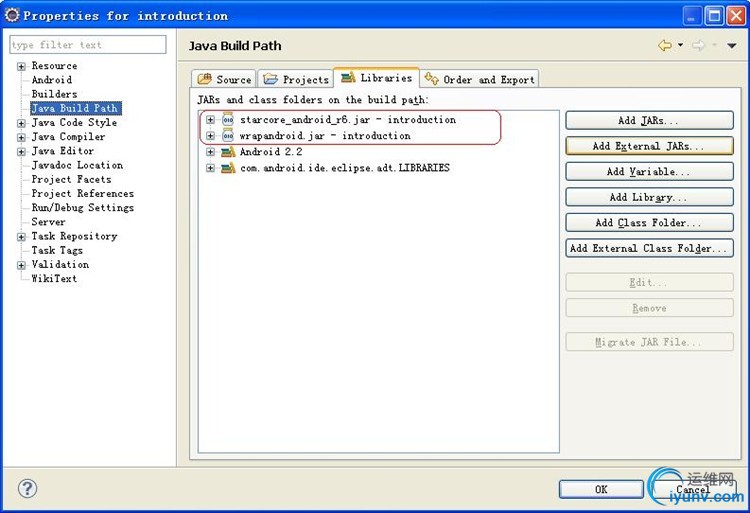750x513 pixels.
Task: Select com.android.ide.eclipse.adt.LIBRARIES row text
Action: pyautogui.click(x=344, y=168)
